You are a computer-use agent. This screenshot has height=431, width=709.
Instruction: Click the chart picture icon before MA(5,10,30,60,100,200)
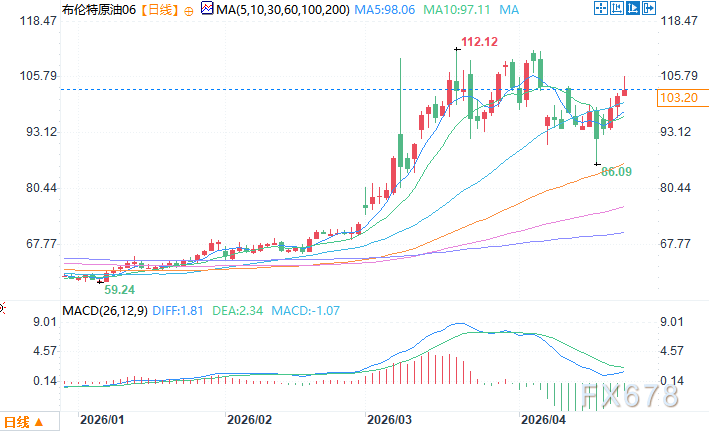pyautogui.click(x=207, y=9)
